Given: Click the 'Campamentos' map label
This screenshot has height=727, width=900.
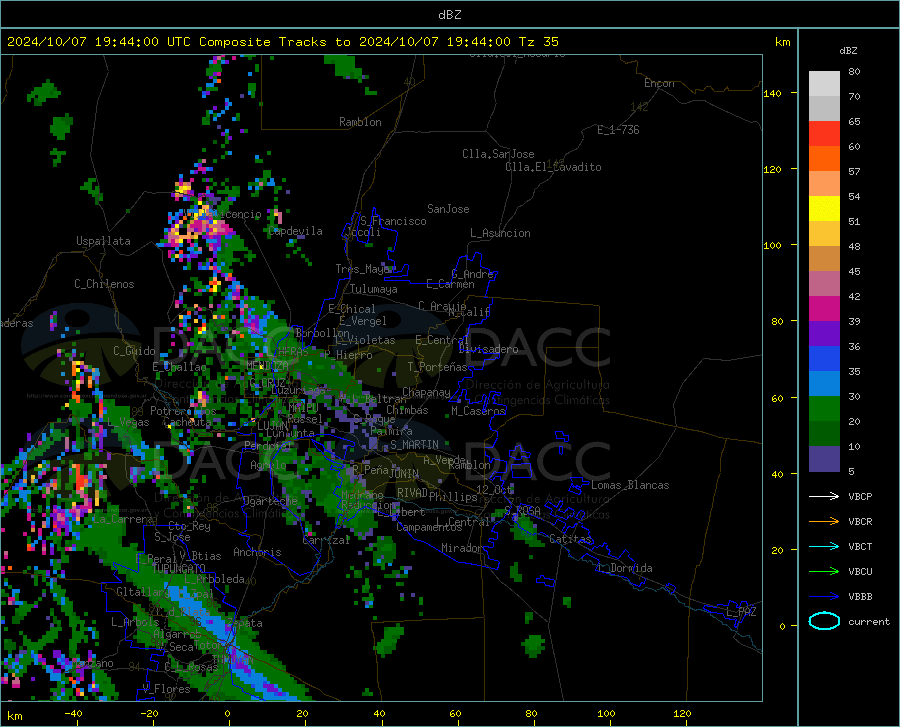Looking at the screenshot, I should pos(429,527).
